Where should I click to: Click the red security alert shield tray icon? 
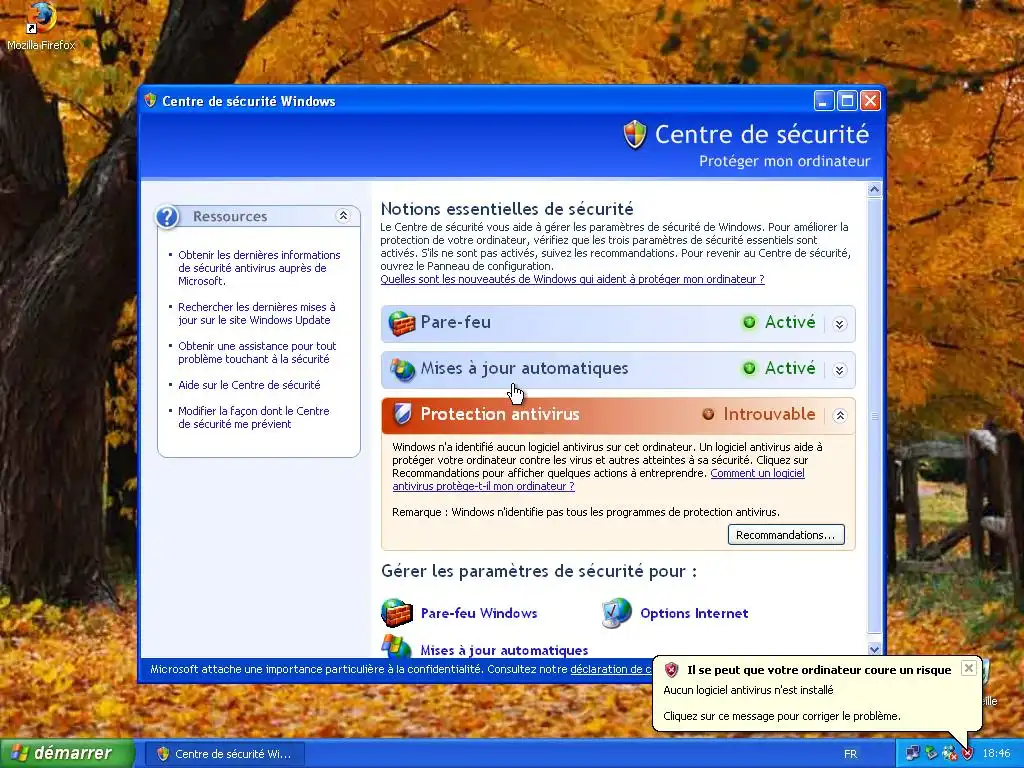[967, 753]
